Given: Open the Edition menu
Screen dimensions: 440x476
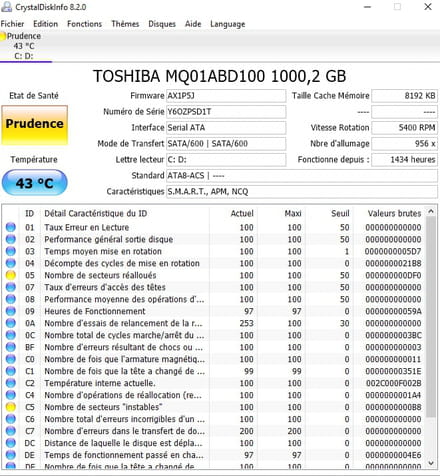Looking at the screenshot, I should 45,24.
